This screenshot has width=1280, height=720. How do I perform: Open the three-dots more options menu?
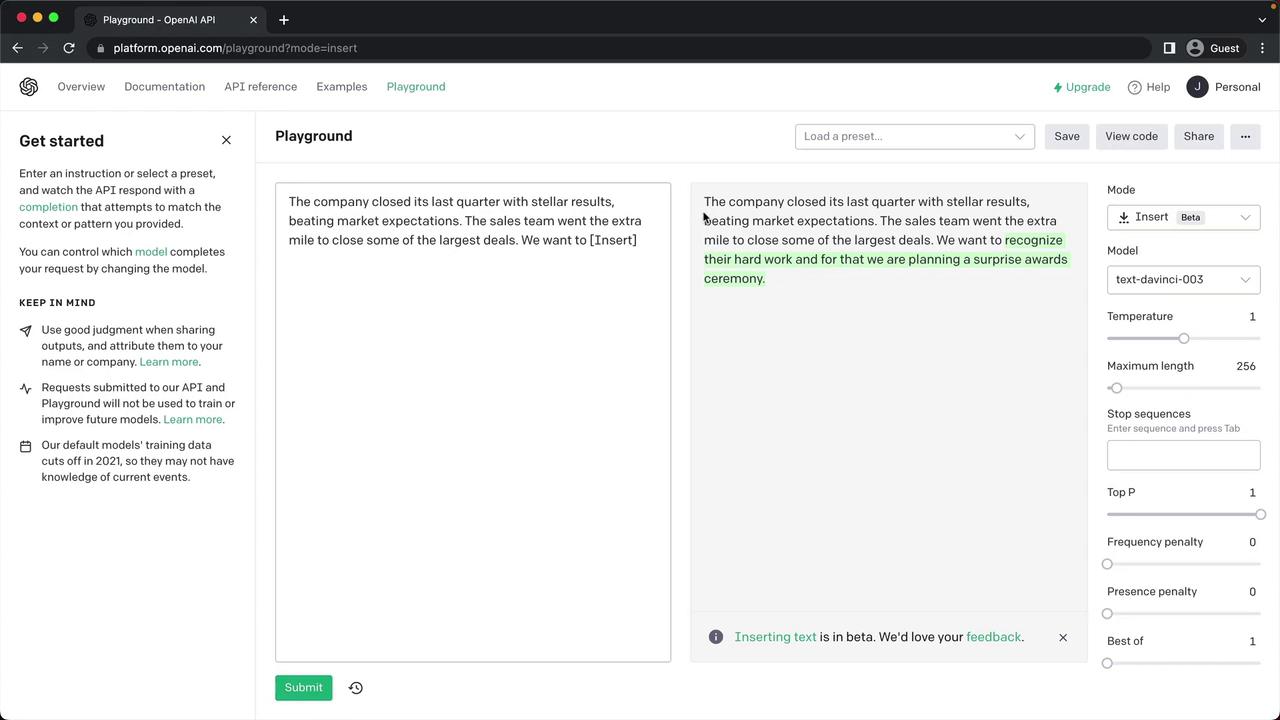tap(1245, 136)
